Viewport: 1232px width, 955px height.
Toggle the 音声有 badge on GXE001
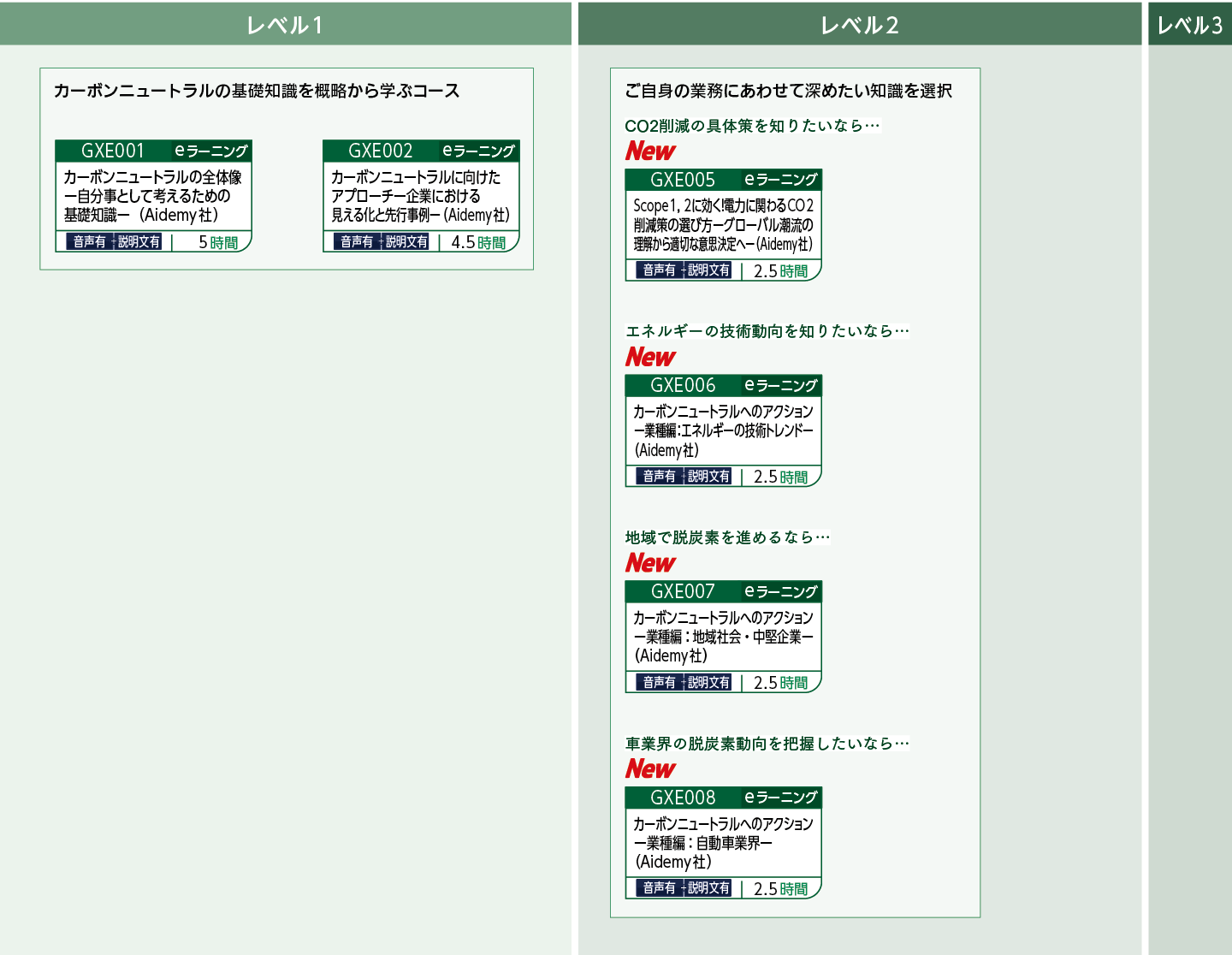coord(89,242)
